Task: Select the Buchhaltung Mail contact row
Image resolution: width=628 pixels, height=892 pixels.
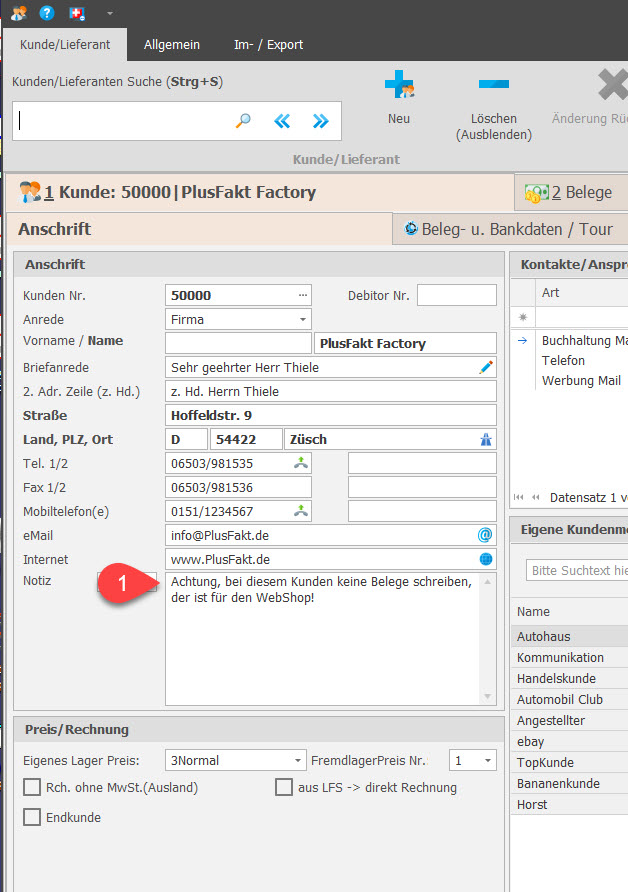Action: tap(581, 340)
